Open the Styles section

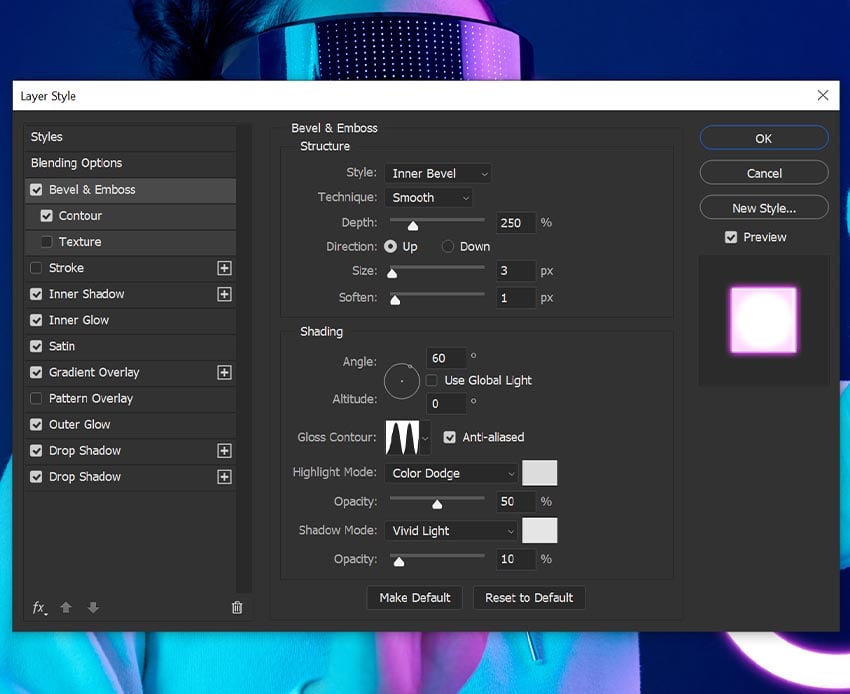(130, 137)
